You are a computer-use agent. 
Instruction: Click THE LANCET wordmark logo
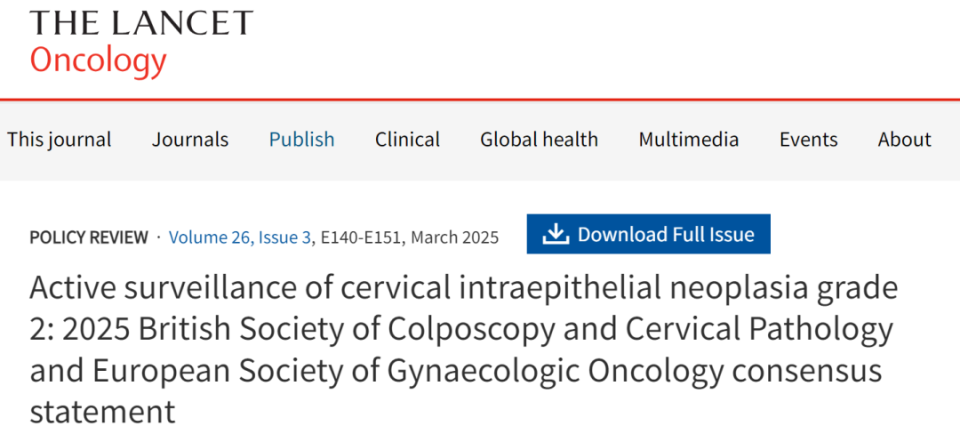(141, 23)
